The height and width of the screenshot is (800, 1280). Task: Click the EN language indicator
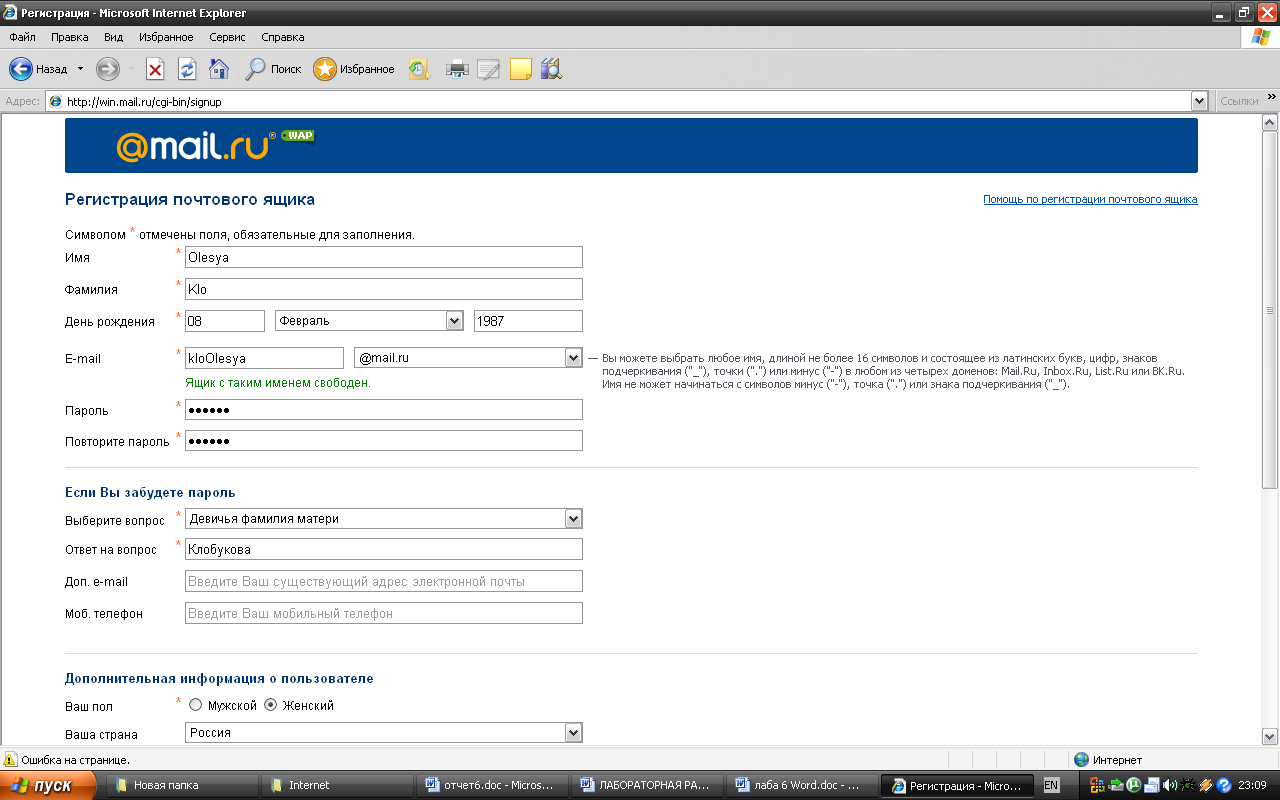(1051, 786)
